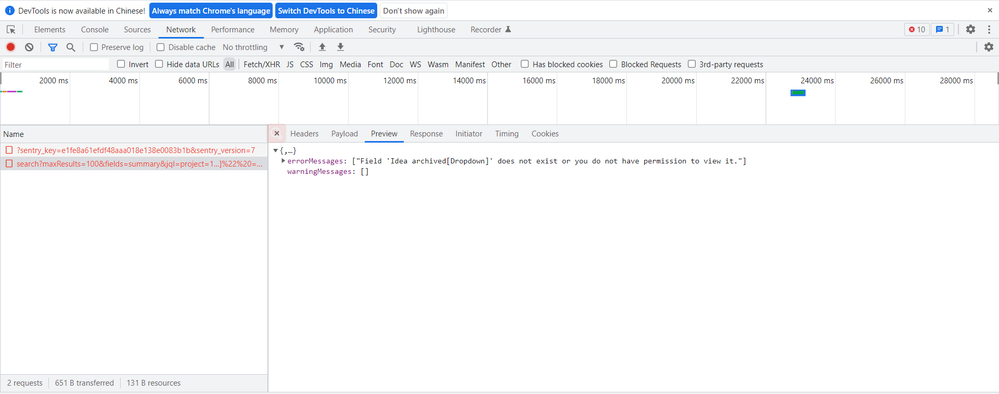Screen dimensions: 999x394
Task: Open the Response tab
Action: (x=426, y=134)
